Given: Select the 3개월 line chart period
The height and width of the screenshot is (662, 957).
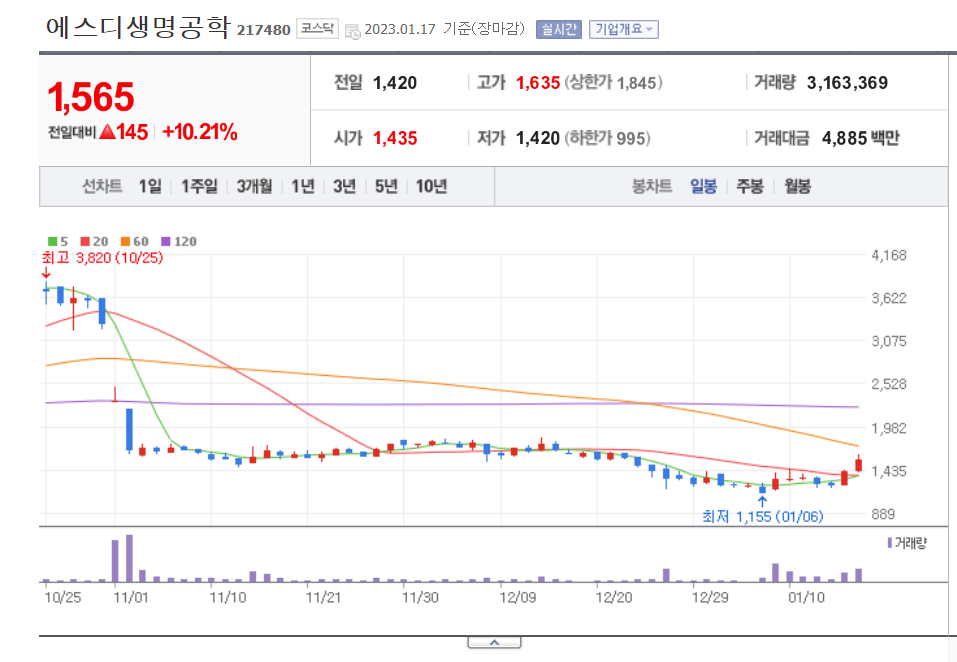Looking at the screenshot, I should click(x=254, y=186).
